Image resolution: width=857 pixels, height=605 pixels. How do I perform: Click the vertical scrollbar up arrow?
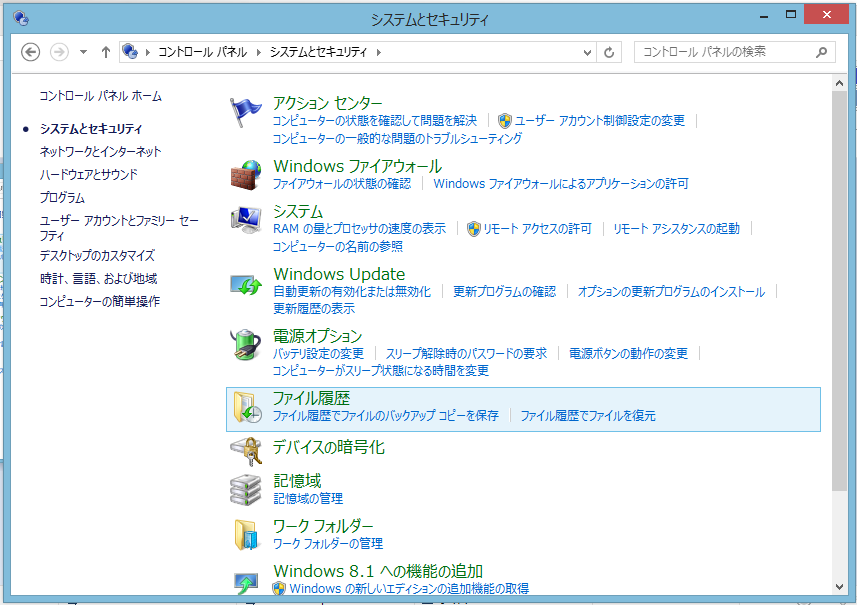pos(840,84)
